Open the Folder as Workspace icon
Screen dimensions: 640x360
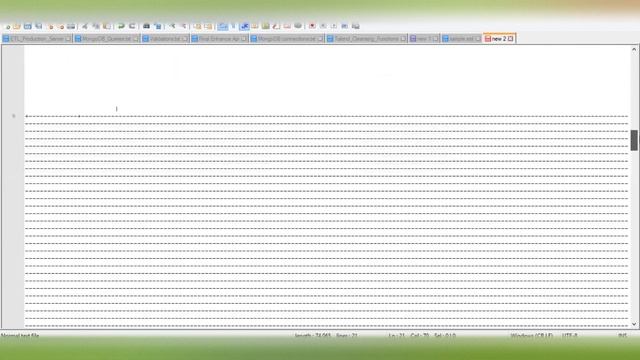click(x=287, y=27)
